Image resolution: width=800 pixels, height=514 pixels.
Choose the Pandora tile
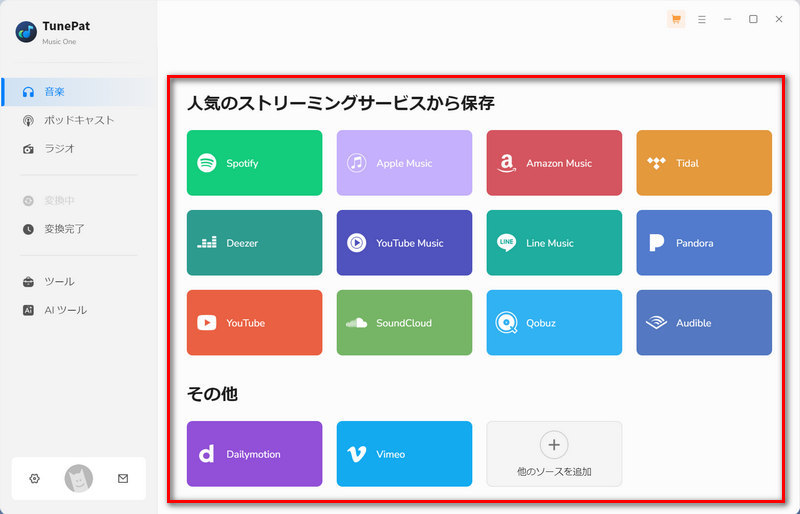coord(704,243)
